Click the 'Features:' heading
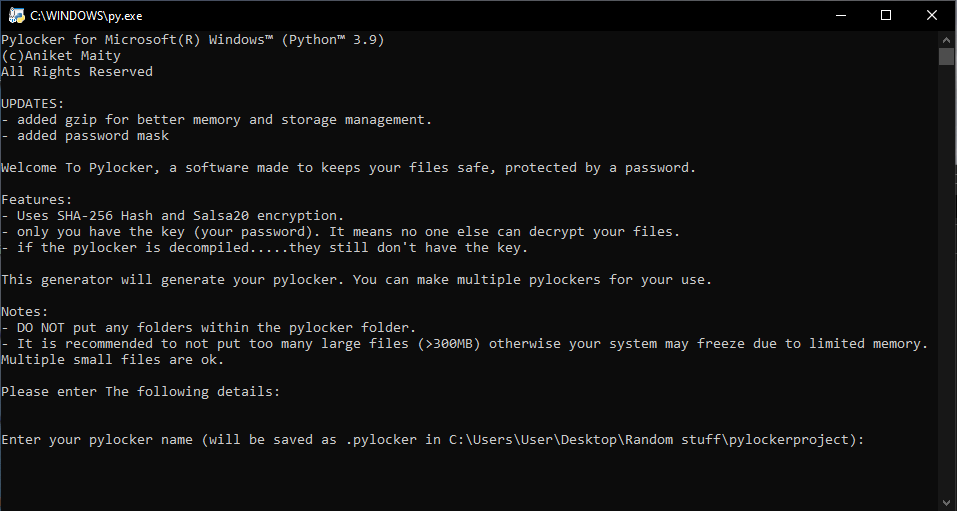957x511 pixels. coord(37,200)
